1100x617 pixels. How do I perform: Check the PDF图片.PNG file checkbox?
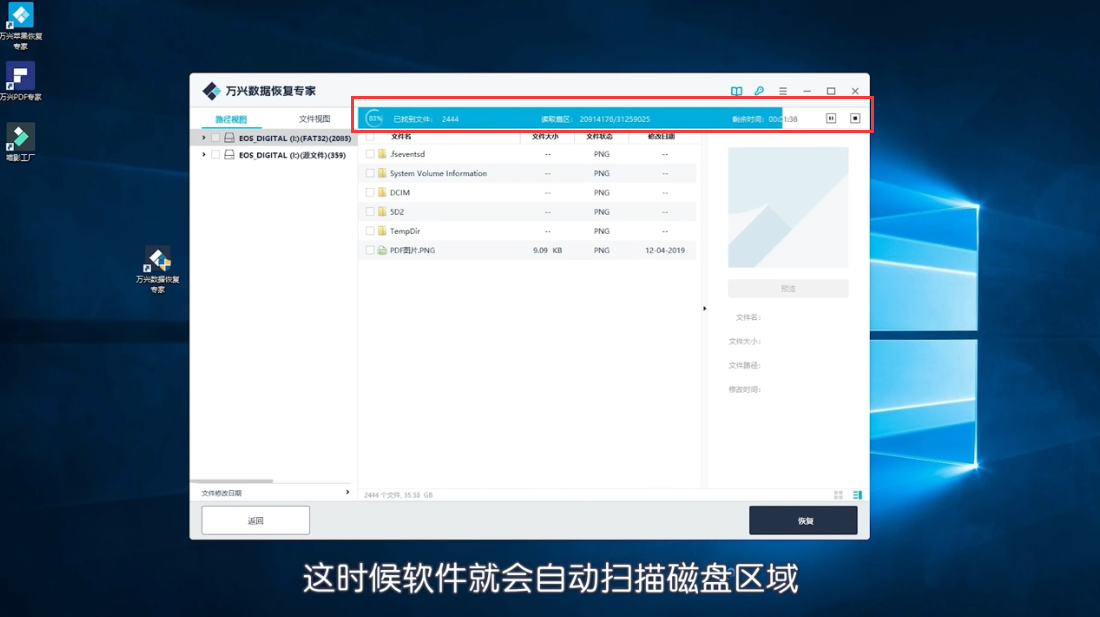[x=371, y=250]
